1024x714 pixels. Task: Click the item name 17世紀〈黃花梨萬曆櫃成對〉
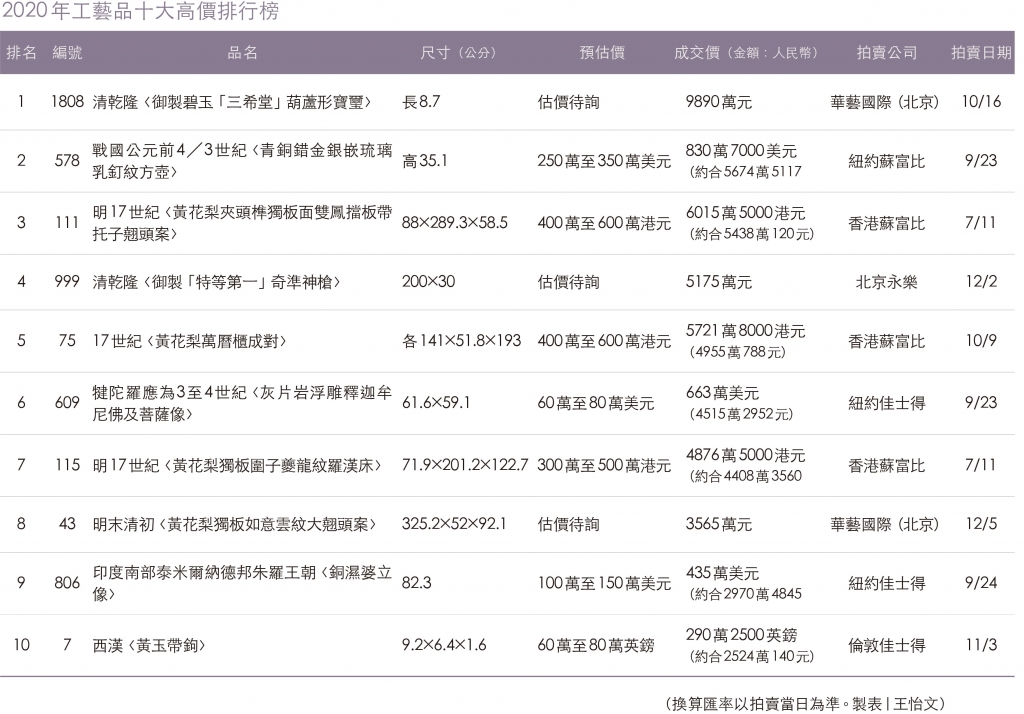190,341
